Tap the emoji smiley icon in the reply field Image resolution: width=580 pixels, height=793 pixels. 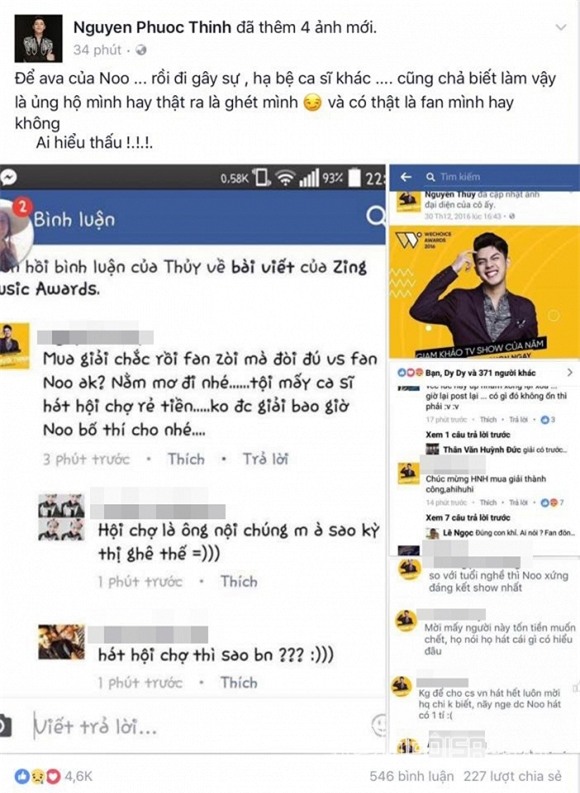tap(379, 726)
